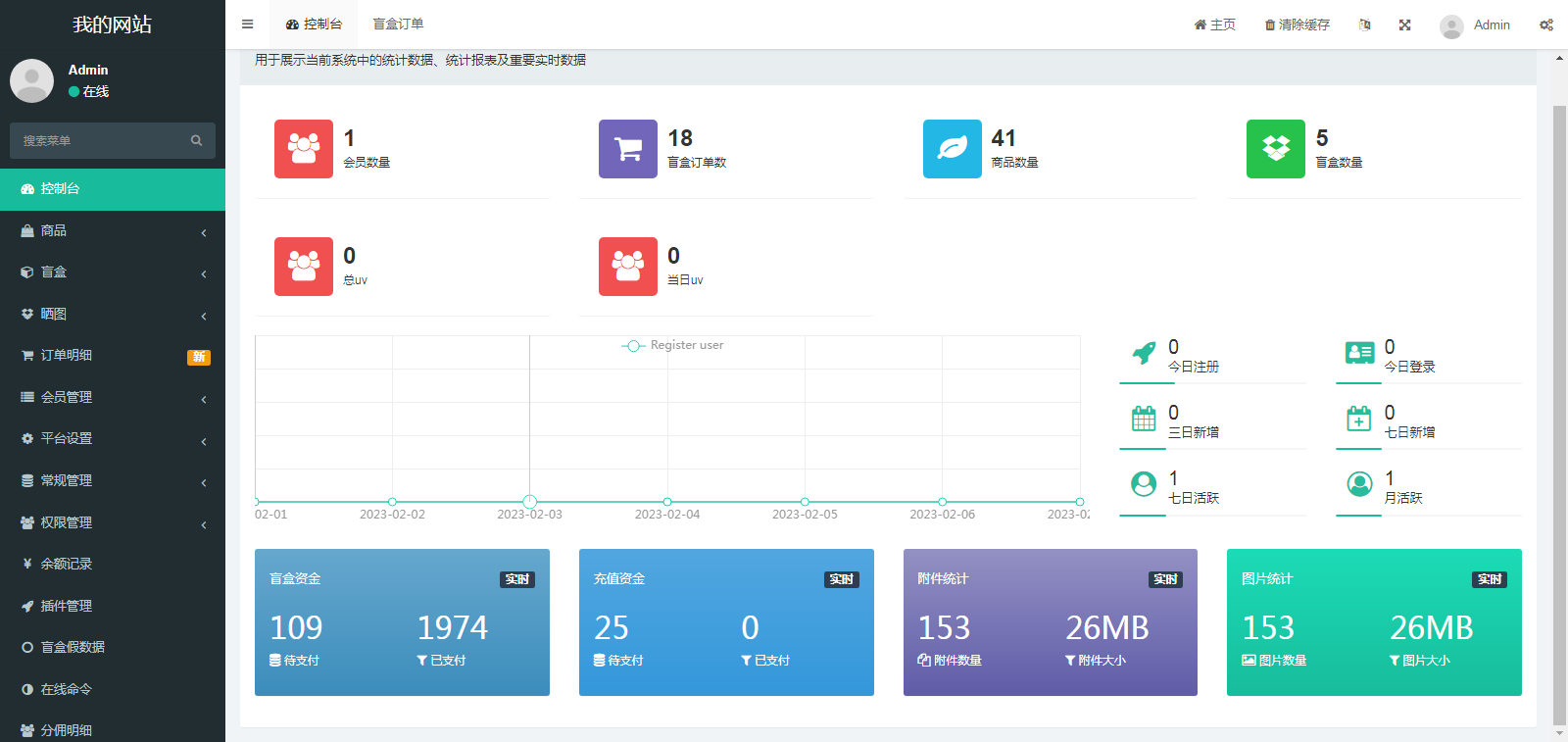Click the green dropbox 盲盒数量 icon
Image resolution: width=1568 pixels, height=742 pixels.
tap(1275, 149)
